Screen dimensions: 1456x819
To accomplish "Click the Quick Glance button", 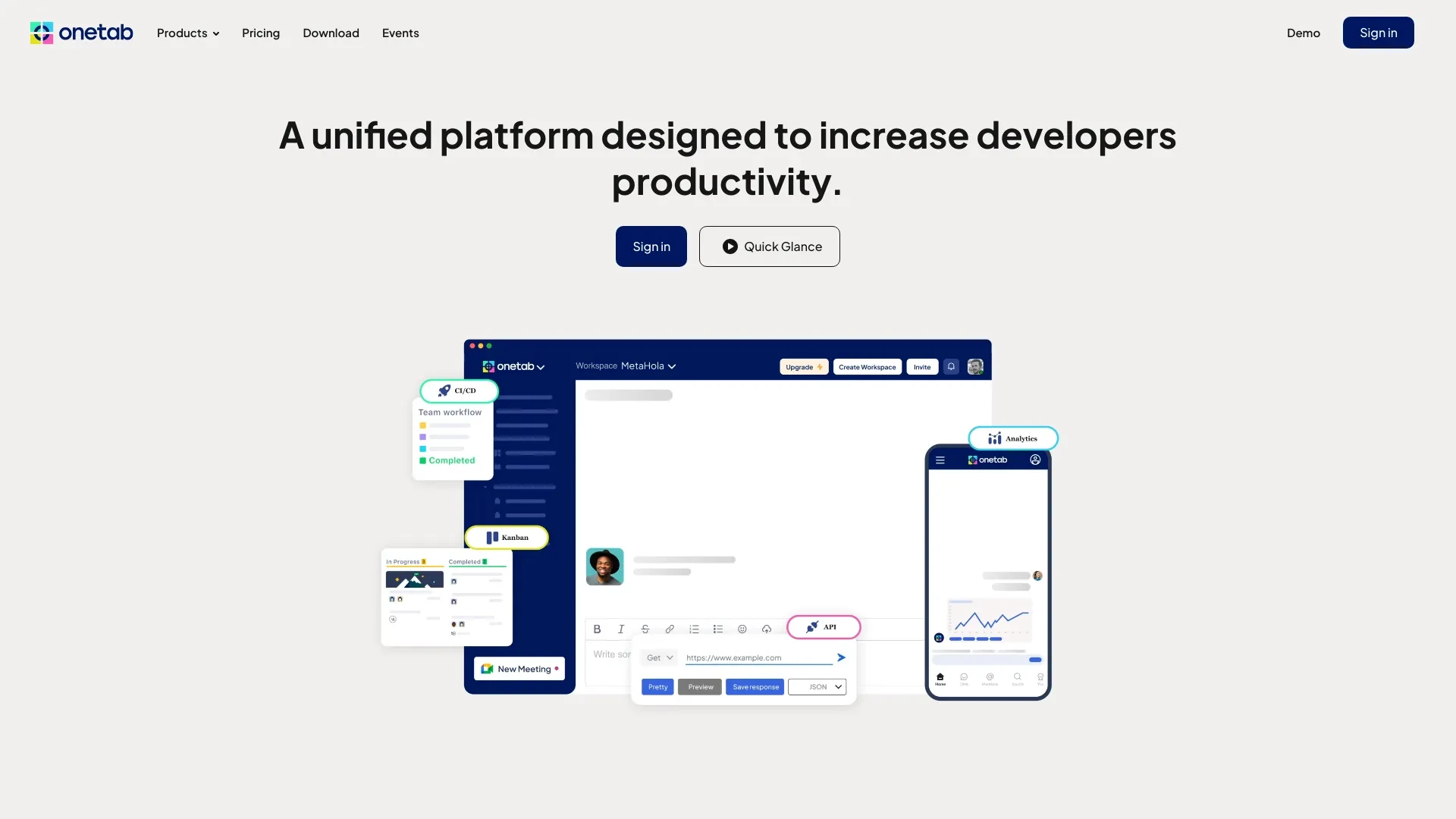I will (x=769, y=245).
